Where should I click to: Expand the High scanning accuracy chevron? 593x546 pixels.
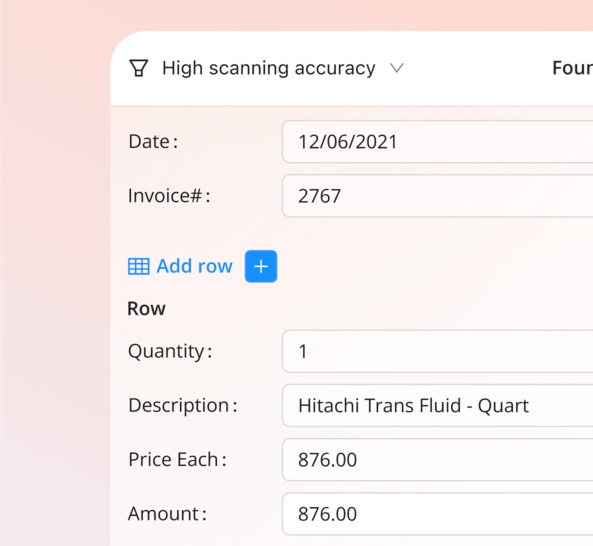[397, 68]
